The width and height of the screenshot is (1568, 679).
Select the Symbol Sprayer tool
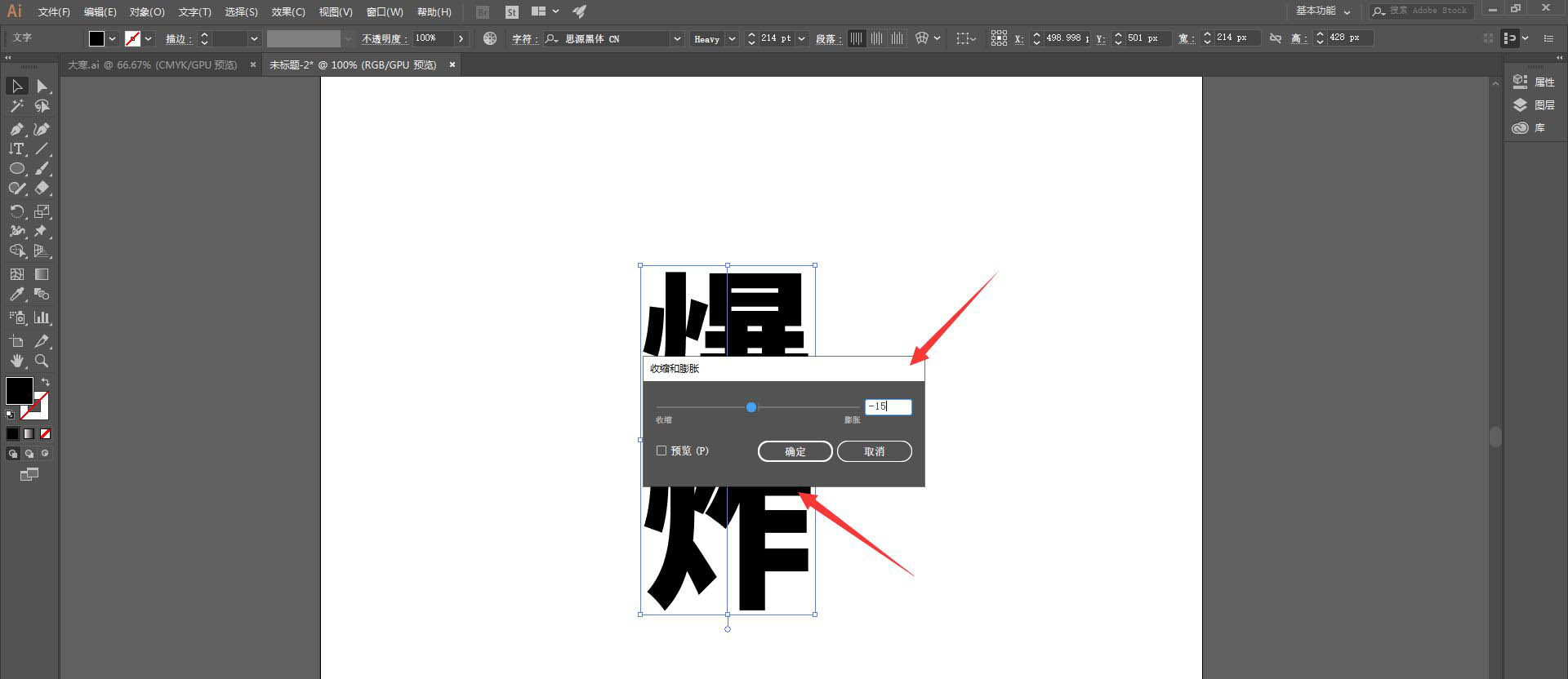[17, 317]
